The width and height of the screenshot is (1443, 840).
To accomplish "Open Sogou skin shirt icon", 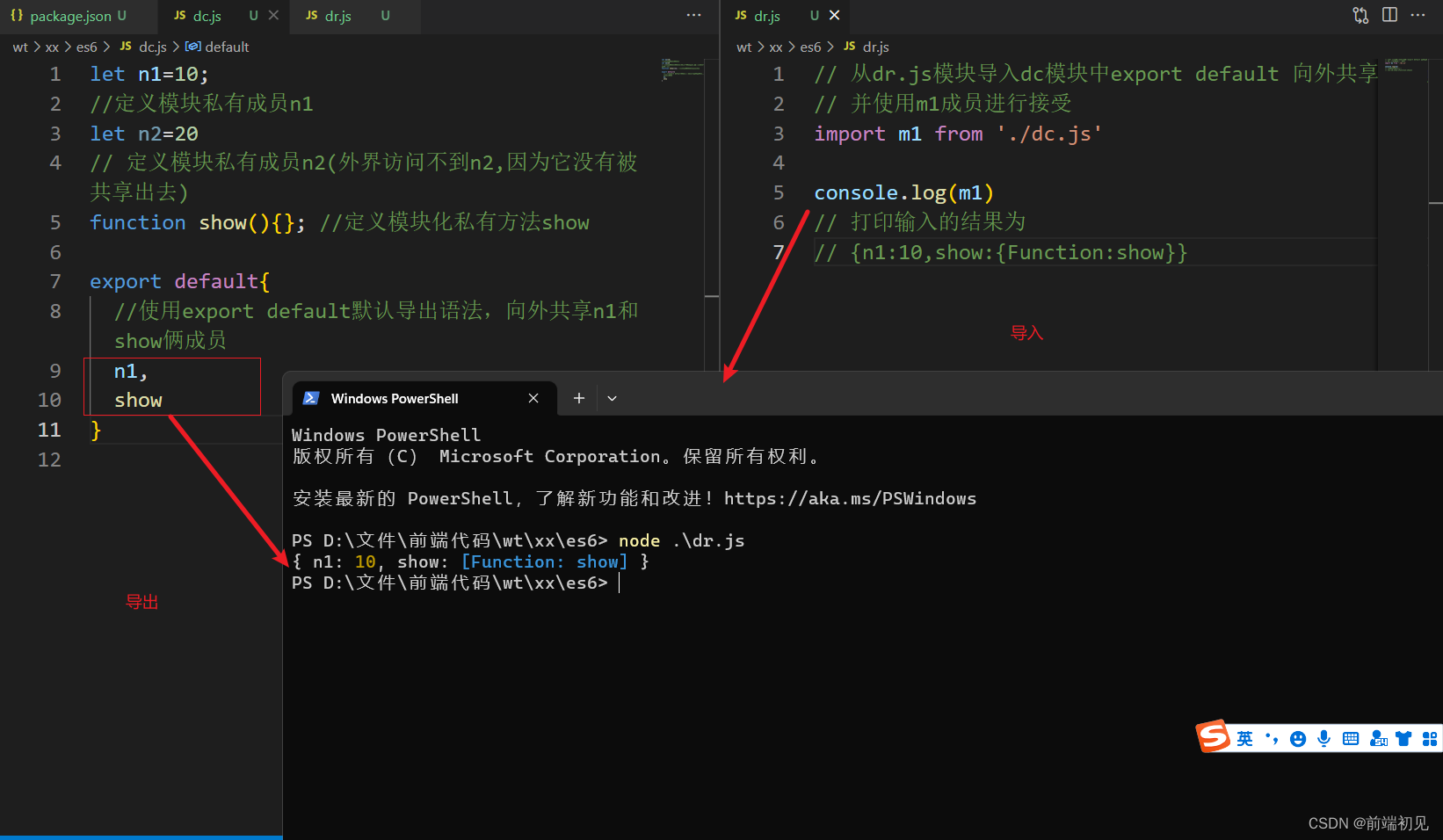I will tap(1403, 739).
